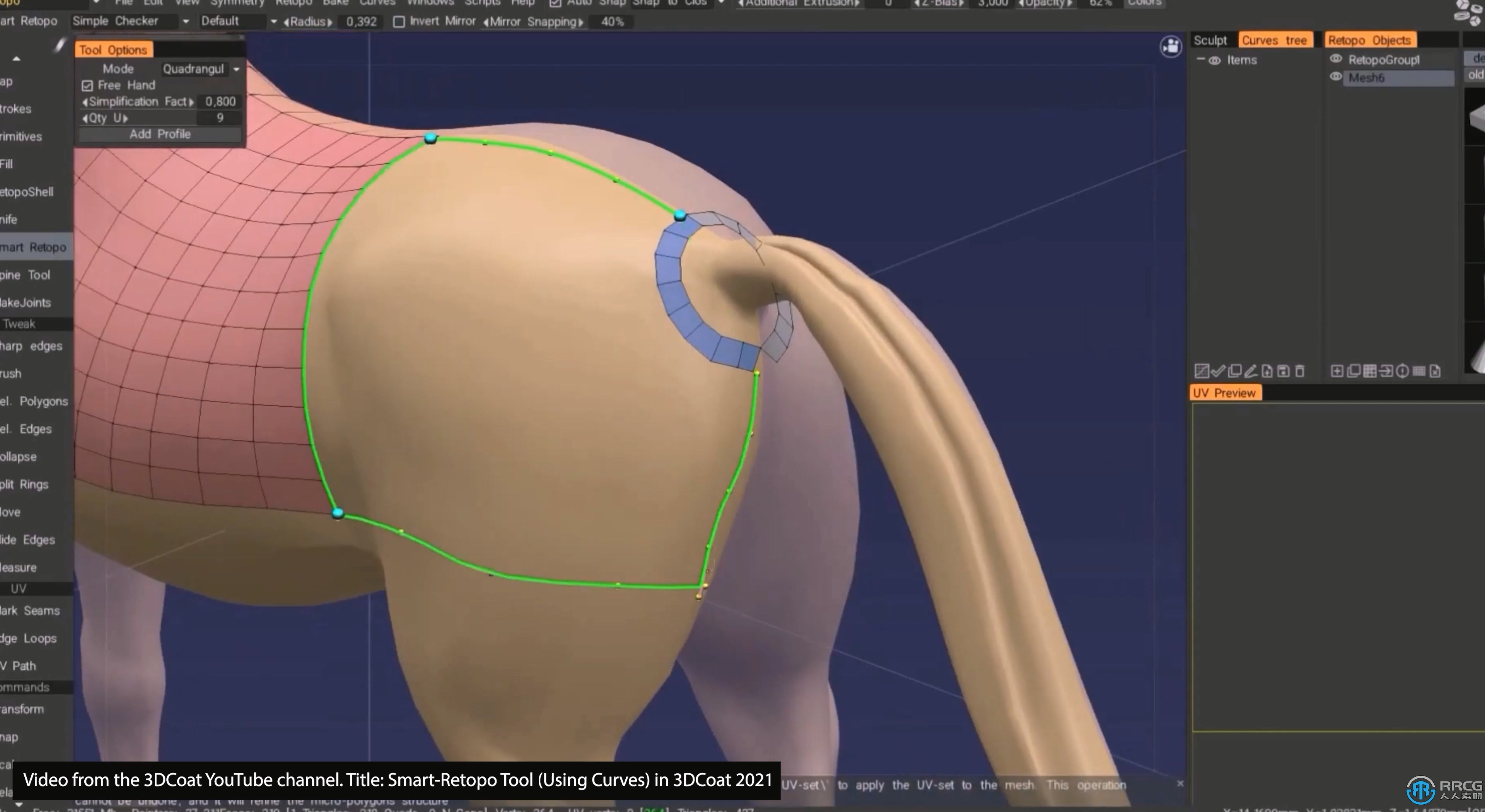Click the pencil edit icon in Curves tree toolbar
This screenshot has width=1485, height=812.
pos(1251,371)
